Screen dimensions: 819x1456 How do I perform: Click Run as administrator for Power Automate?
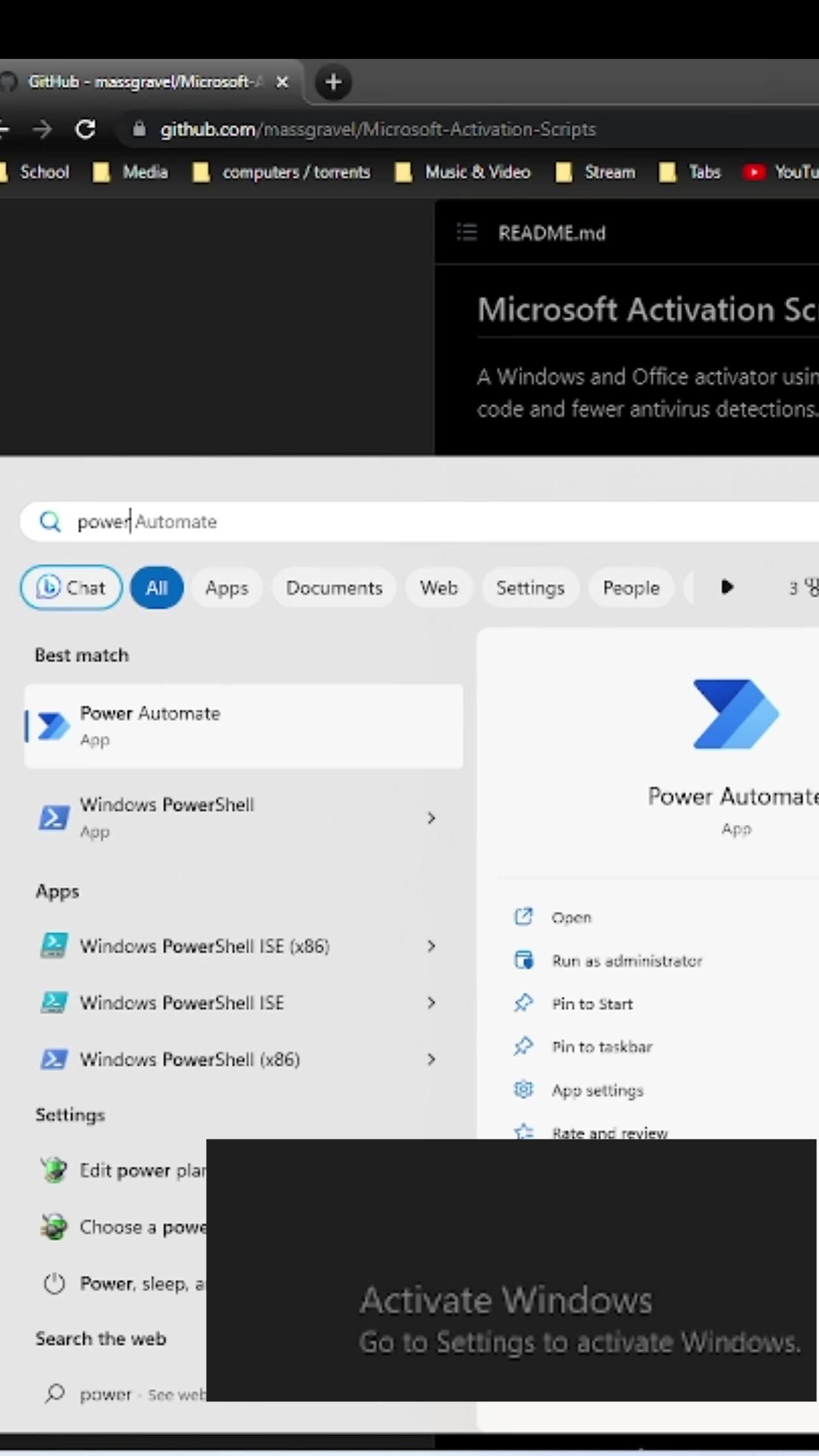click(627, 961)
